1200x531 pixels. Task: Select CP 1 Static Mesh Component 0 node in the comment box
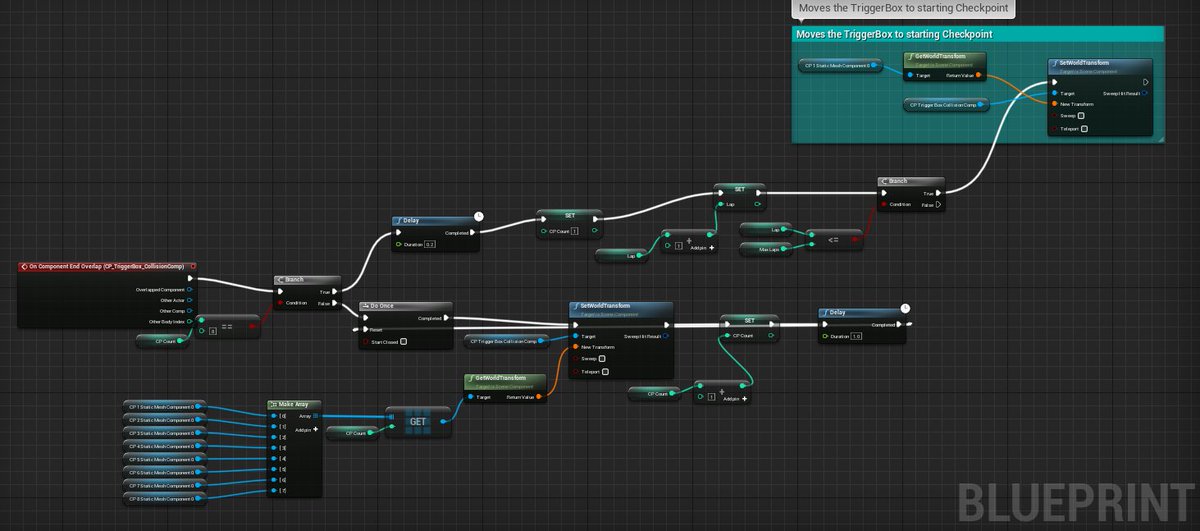tap(842, 65)
